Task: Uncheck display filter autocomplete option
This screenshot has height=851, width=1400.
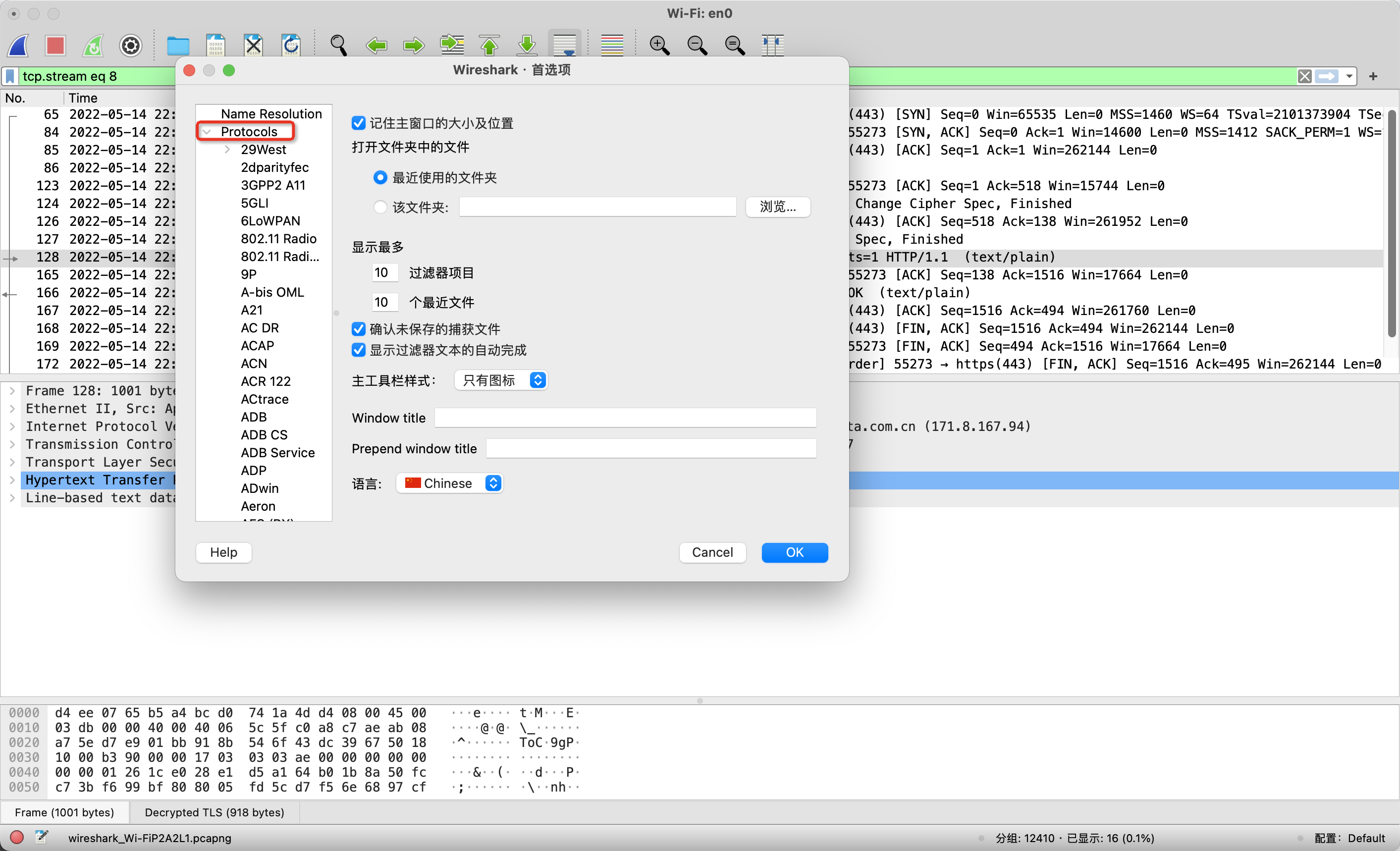Action: [x=358, y=351]
